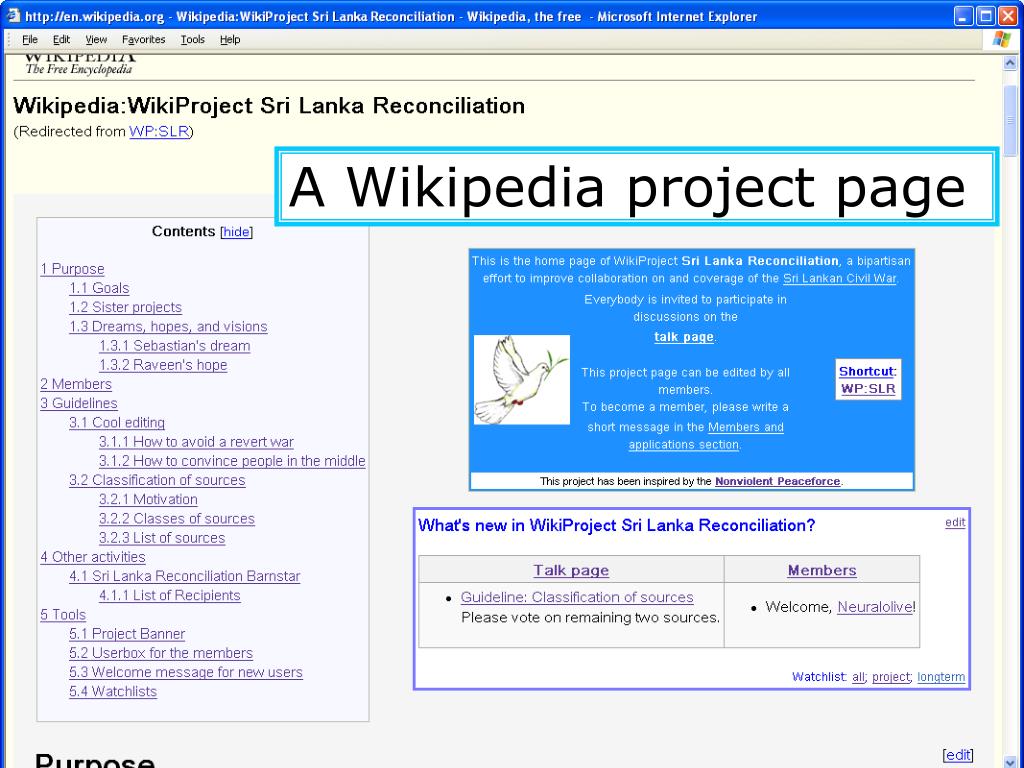Open the Help menu

click(x=230, y=40)
